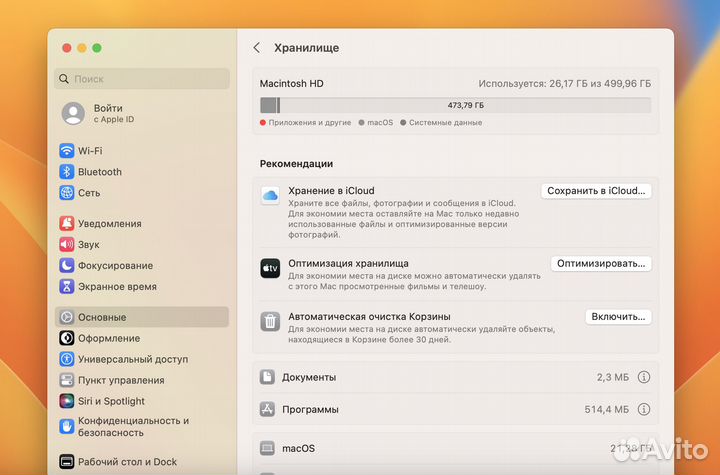This screenshot has width=720, height=475.
Task: Click Хранение в iCloud title
Action: pyautogui.click(x=331, y=191)
